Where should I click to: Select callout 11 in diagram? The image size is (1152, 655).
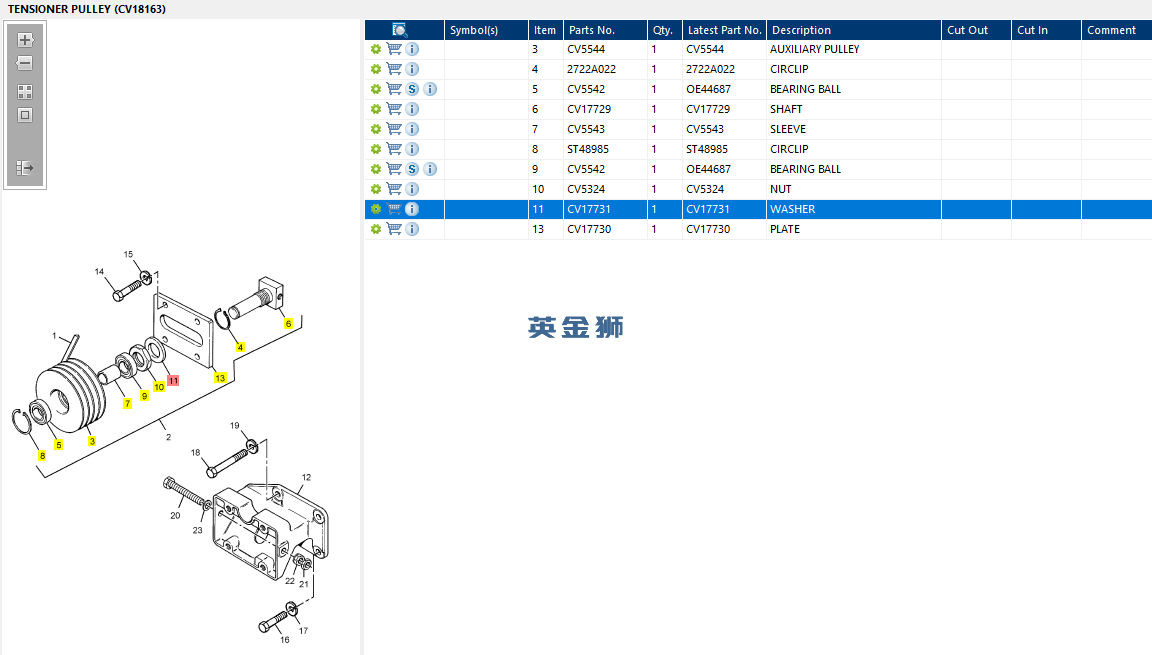click(x=173, y=380)
